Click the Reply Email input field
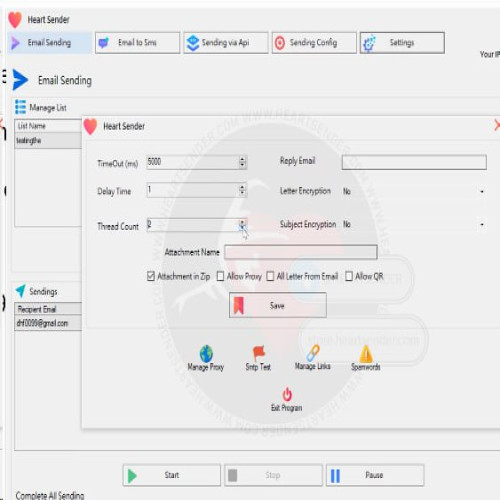 point(414,162)
